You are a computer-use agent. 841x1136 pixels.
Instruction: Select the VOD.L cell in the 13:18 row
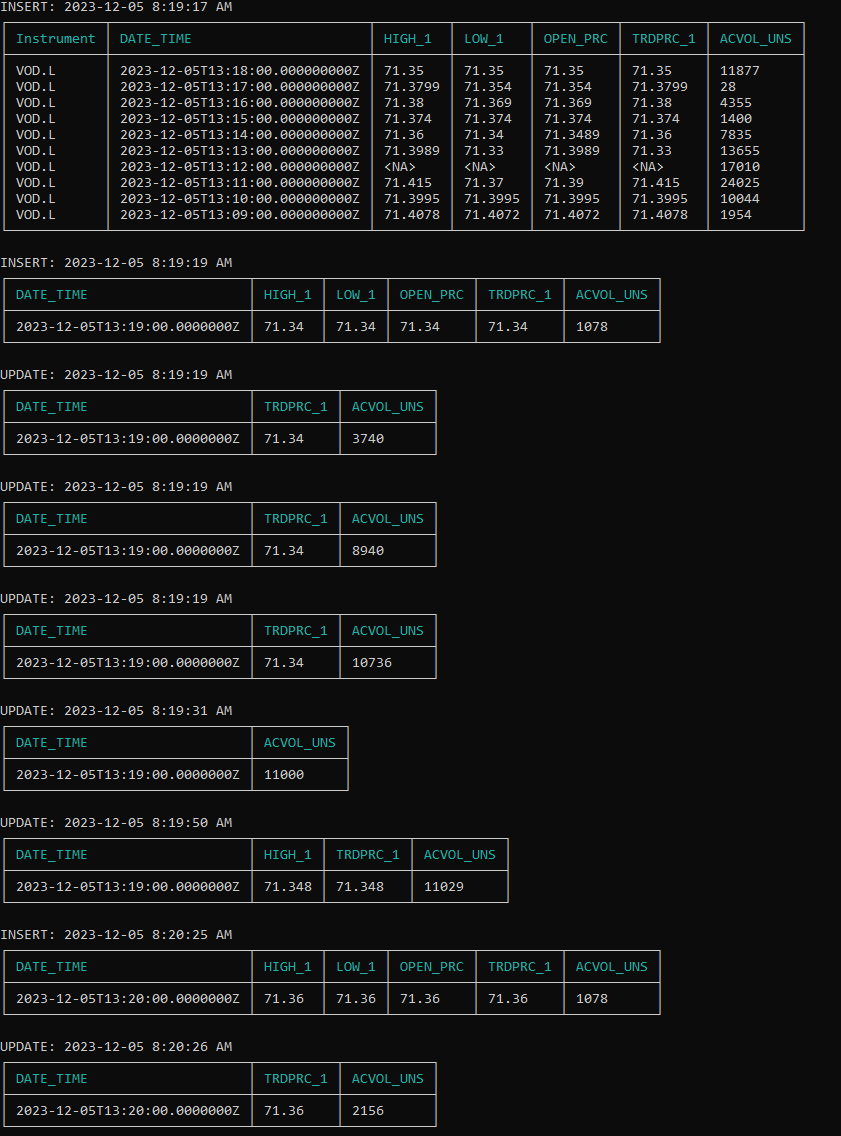click(35, 71)
